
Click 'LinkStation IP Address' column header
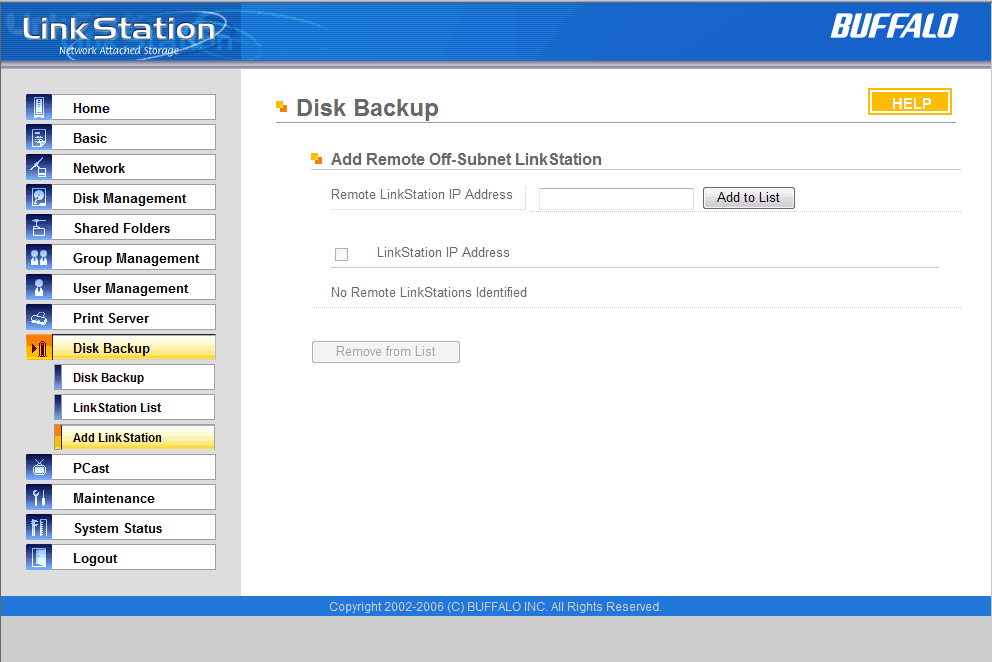443,253
